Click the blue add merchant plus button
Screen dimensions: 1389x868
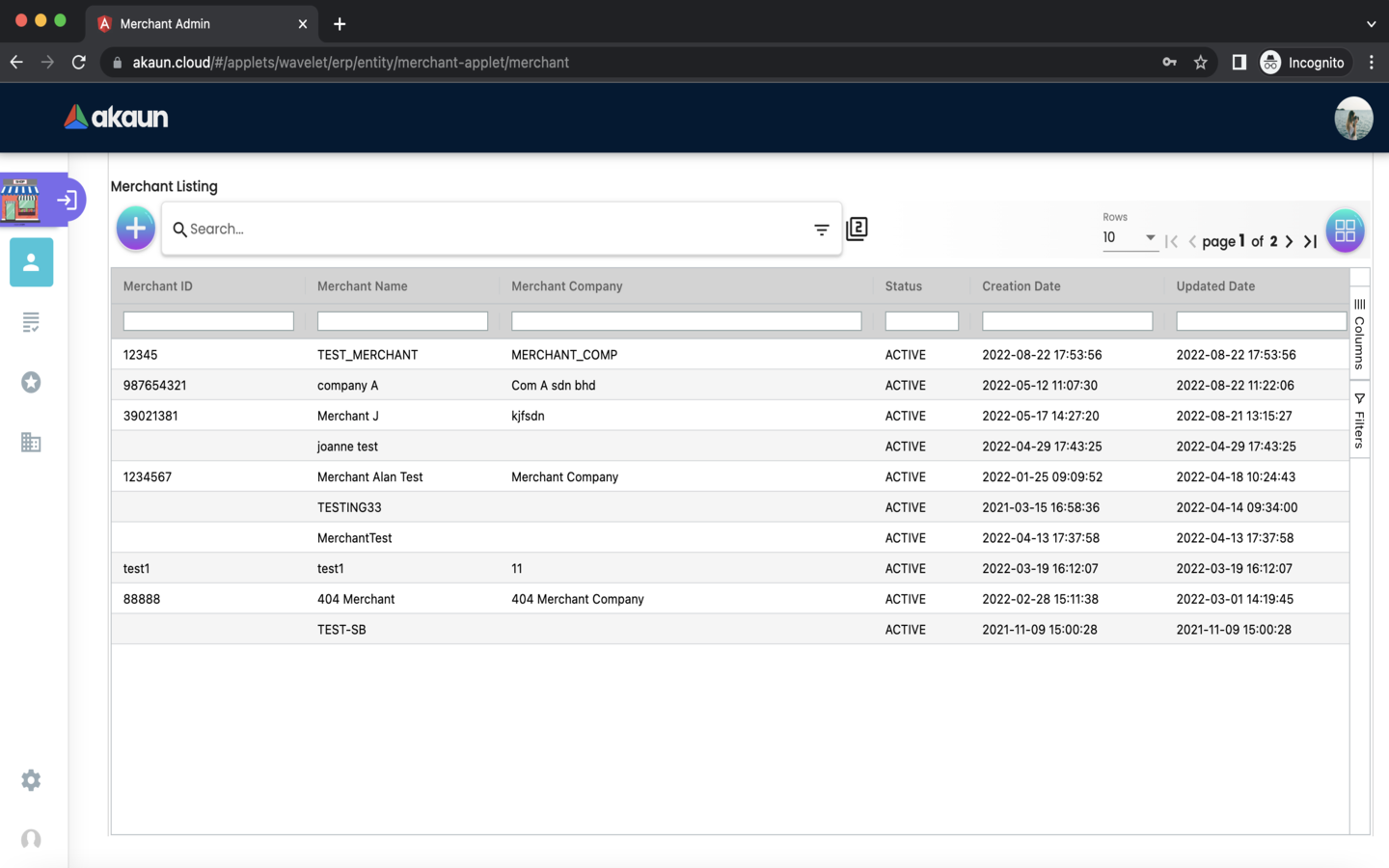tap(136, 229)
